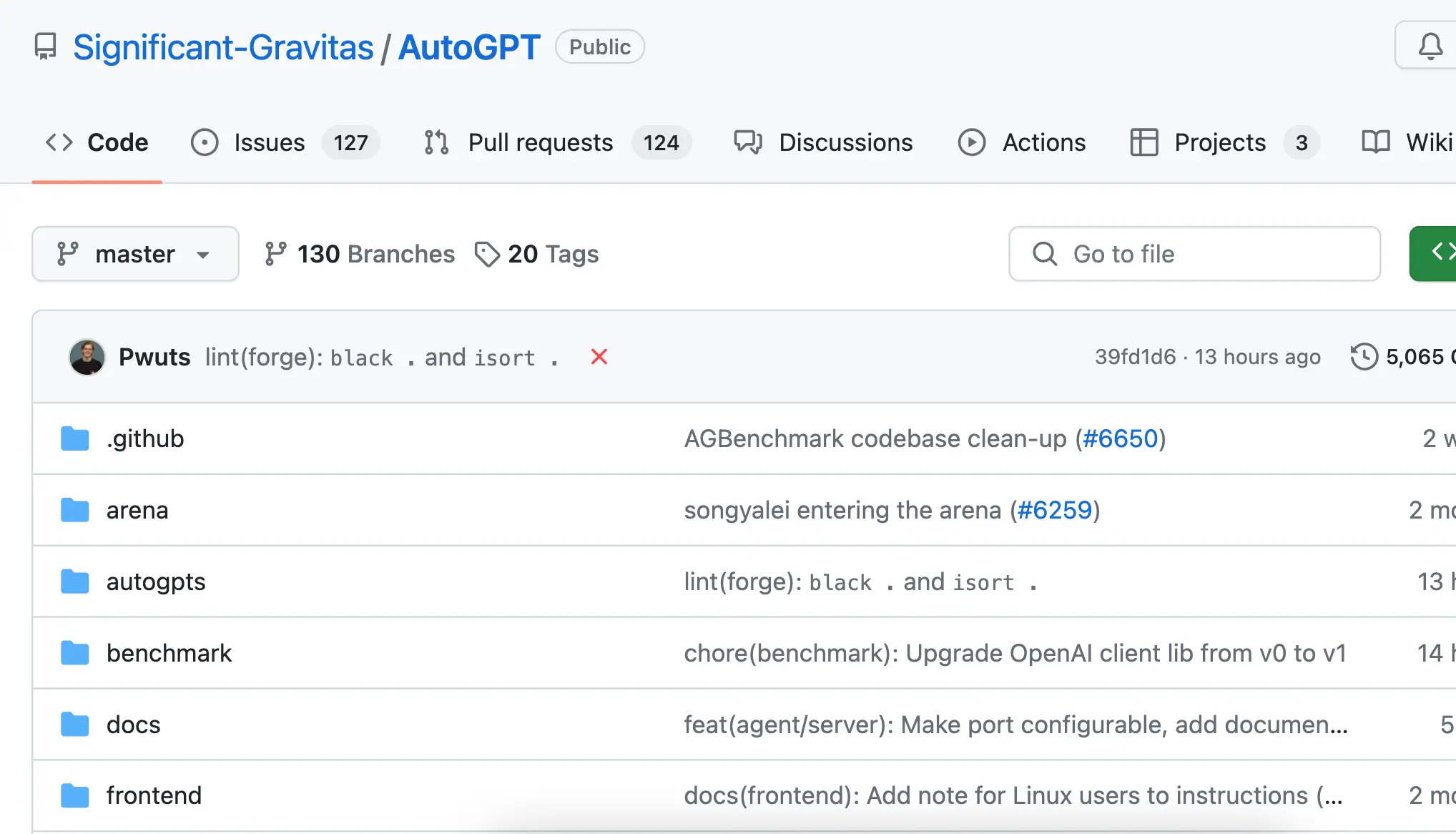The width and height of the screenshot is (1456, 834).
Task: Click the Pull requests icon
Action: pyautogui.click(x=436, y=142)
